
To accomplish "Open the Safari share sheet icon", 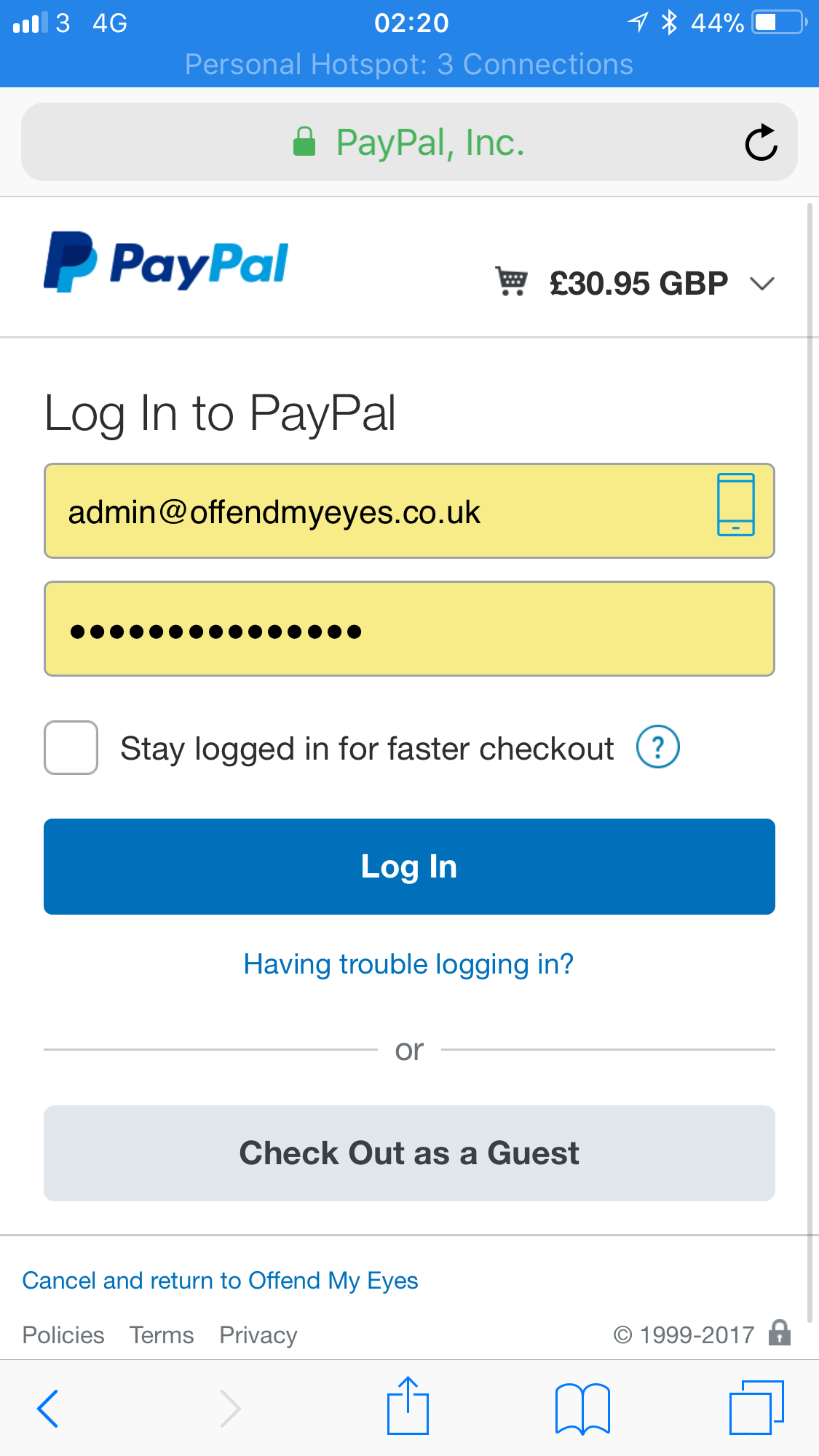I will tap(408, 1406).
